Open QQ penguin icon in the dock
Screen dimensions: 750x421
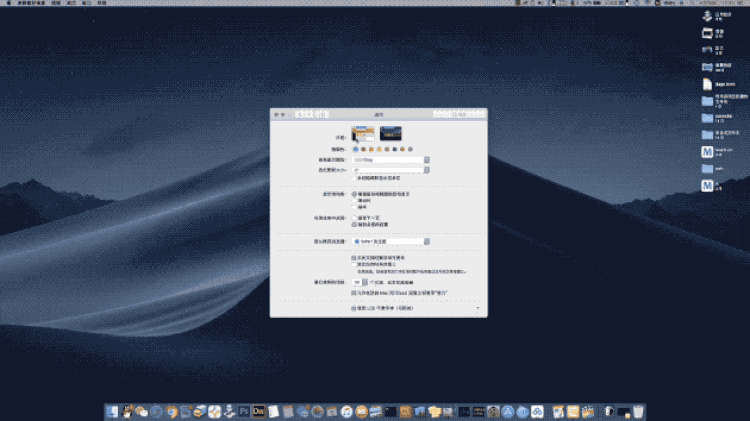(127, 411)
